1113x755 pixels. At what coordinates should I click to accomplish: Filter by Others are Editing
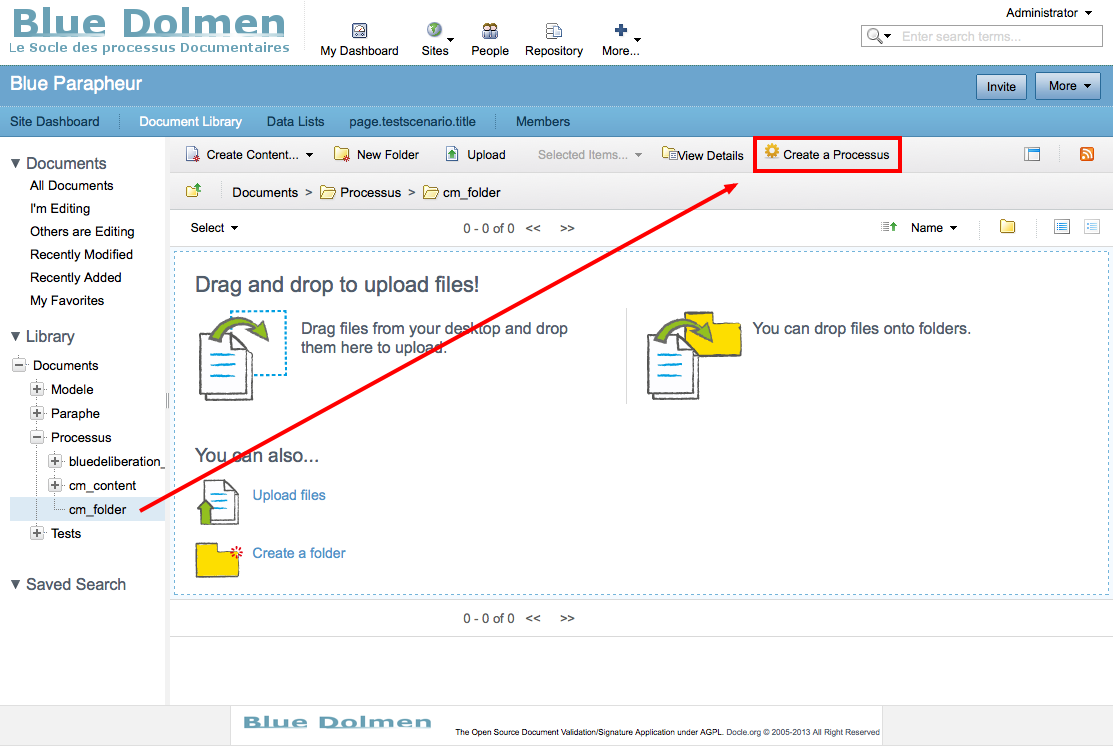coord(82,231)
